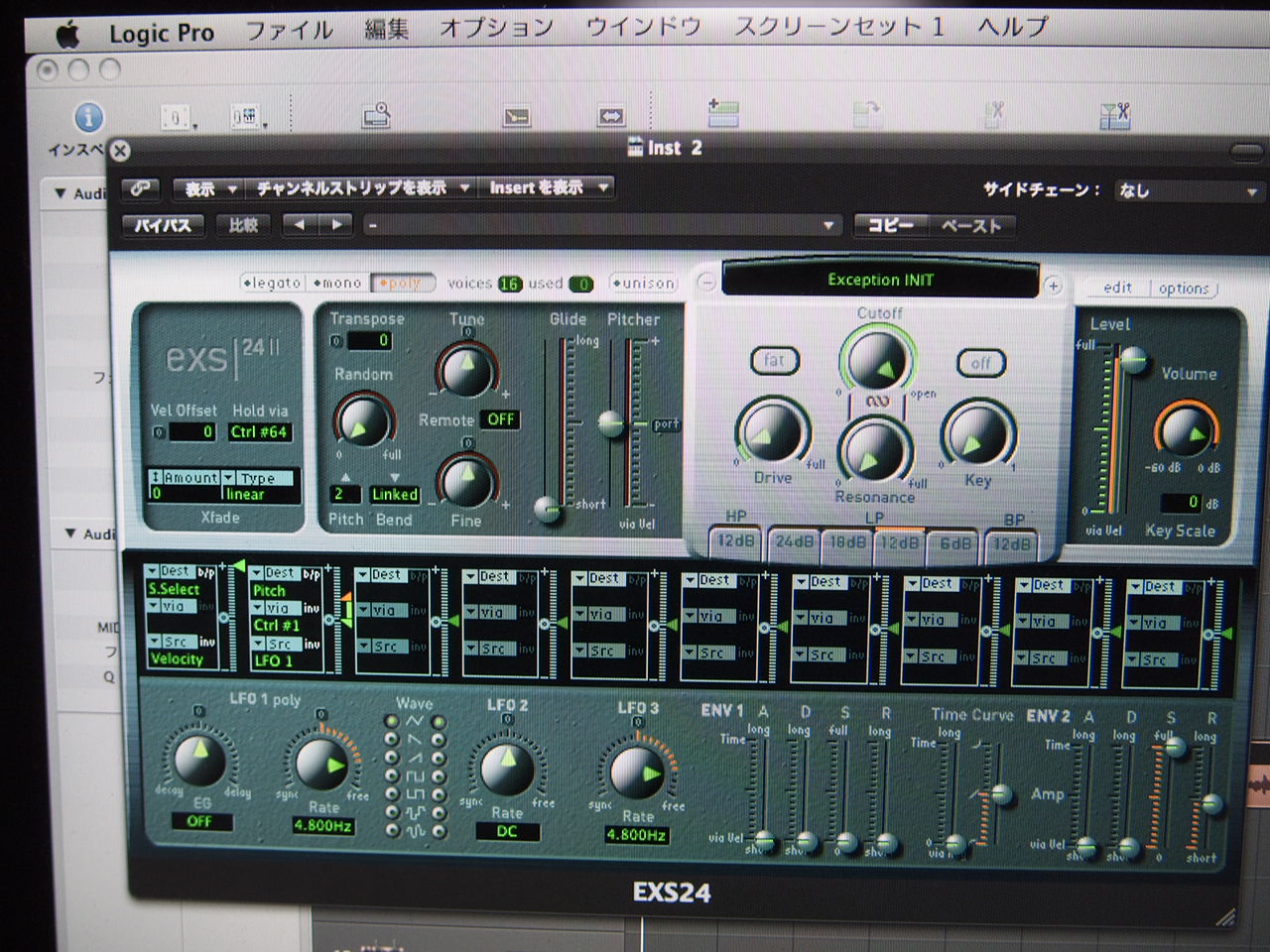Open the preset name dropdown field

600,226
